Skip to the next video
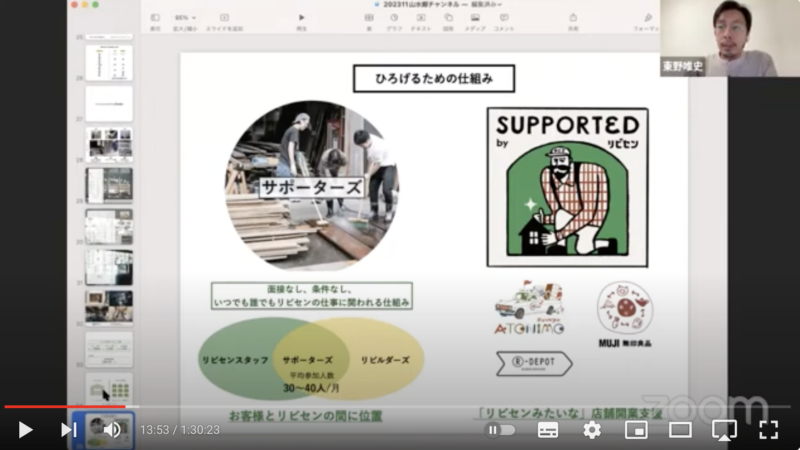This screenshot has width=800, height=450. point(68,430)
